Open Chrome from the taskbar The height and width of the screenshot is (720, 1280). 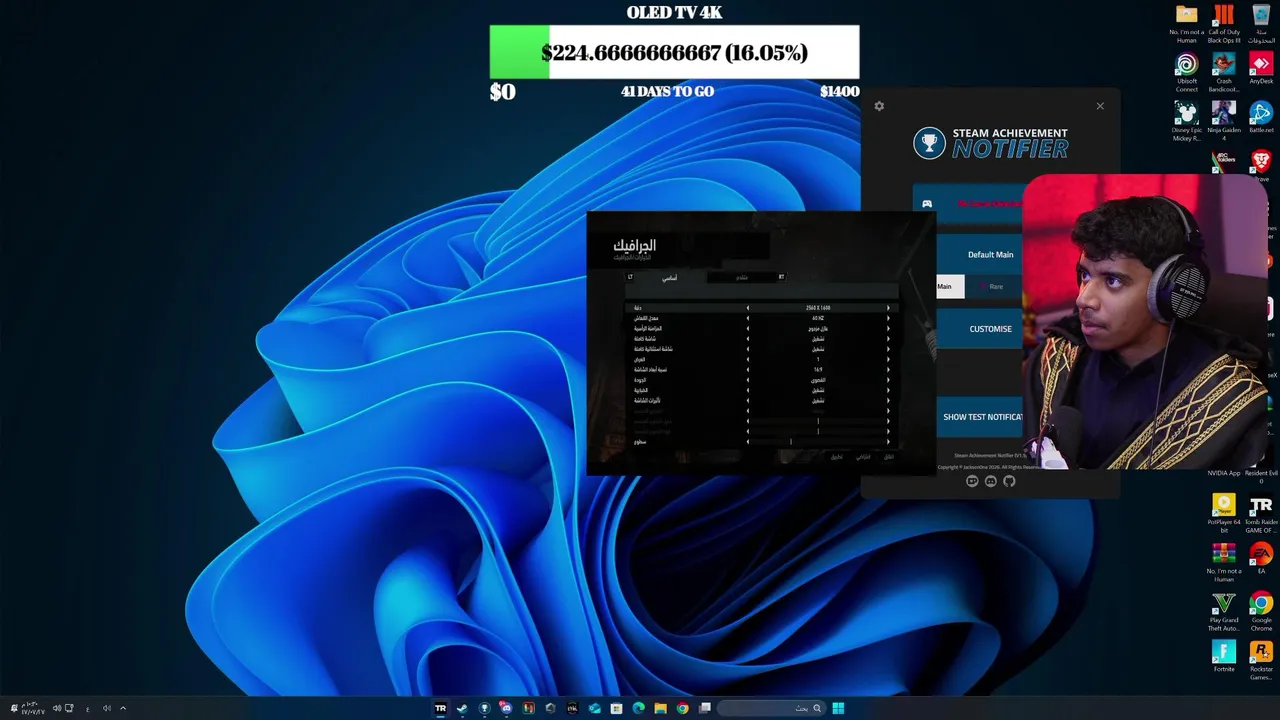(682, 708)
